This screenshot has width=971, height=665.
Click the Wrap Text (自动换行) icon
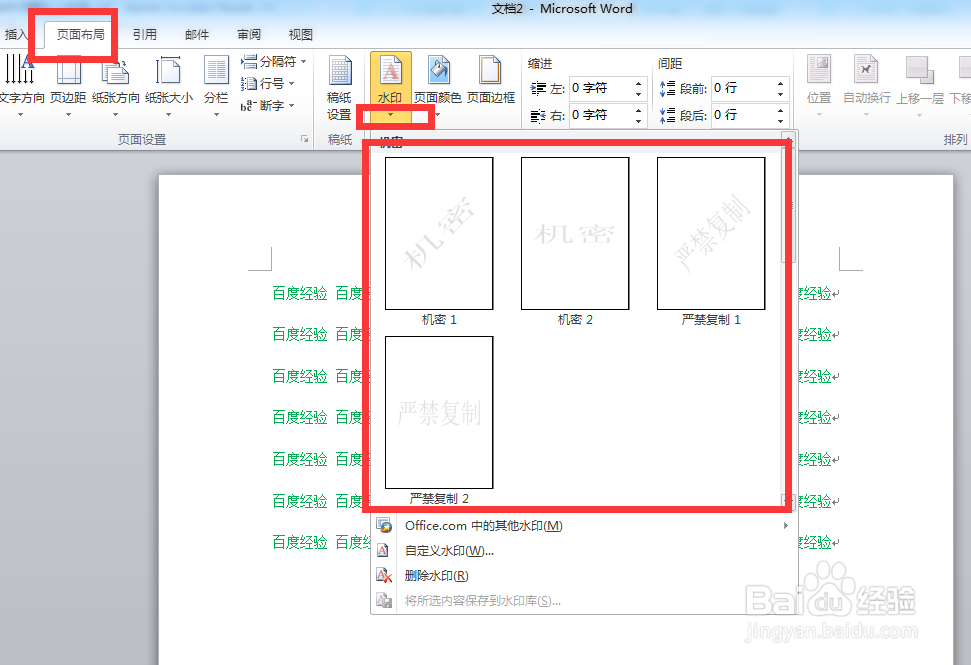(x=866, y=69)
